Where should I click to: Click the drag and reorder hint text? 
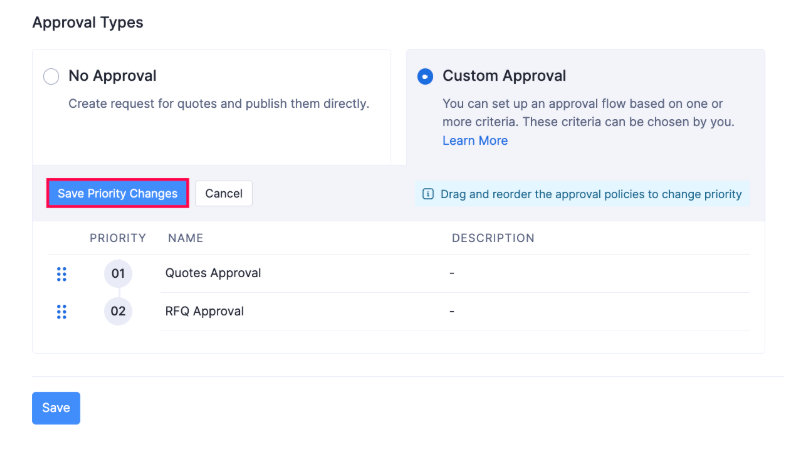[591, 194]
